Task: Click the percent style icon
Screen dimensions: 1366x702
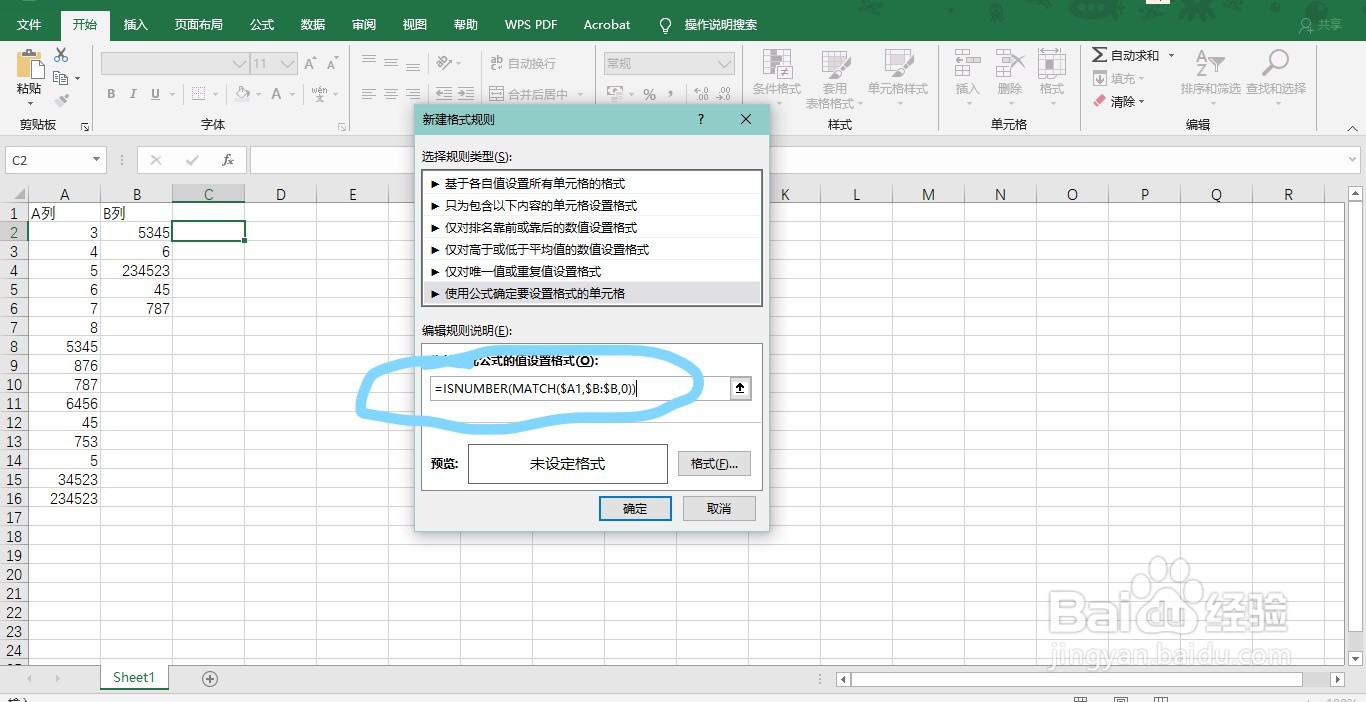Action: pos(651,95)
